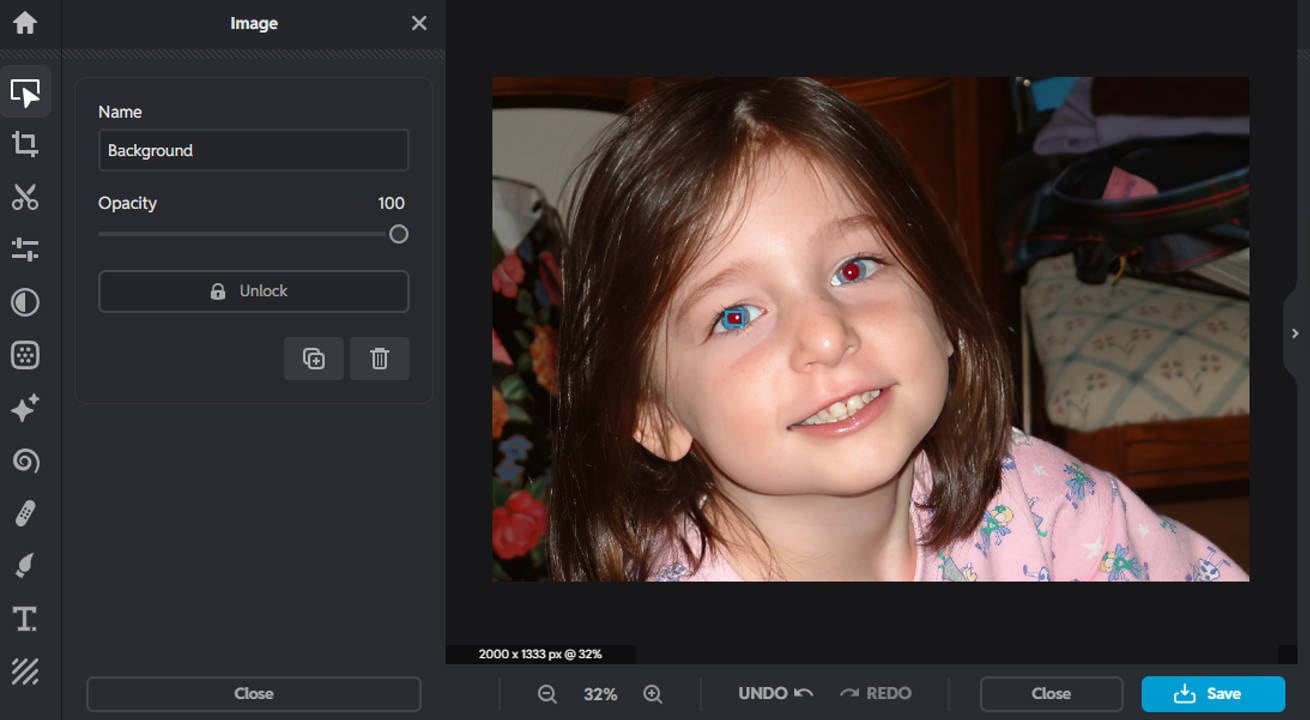Undo the last action
The image size is (1310, 720).
tap(776, 693)
